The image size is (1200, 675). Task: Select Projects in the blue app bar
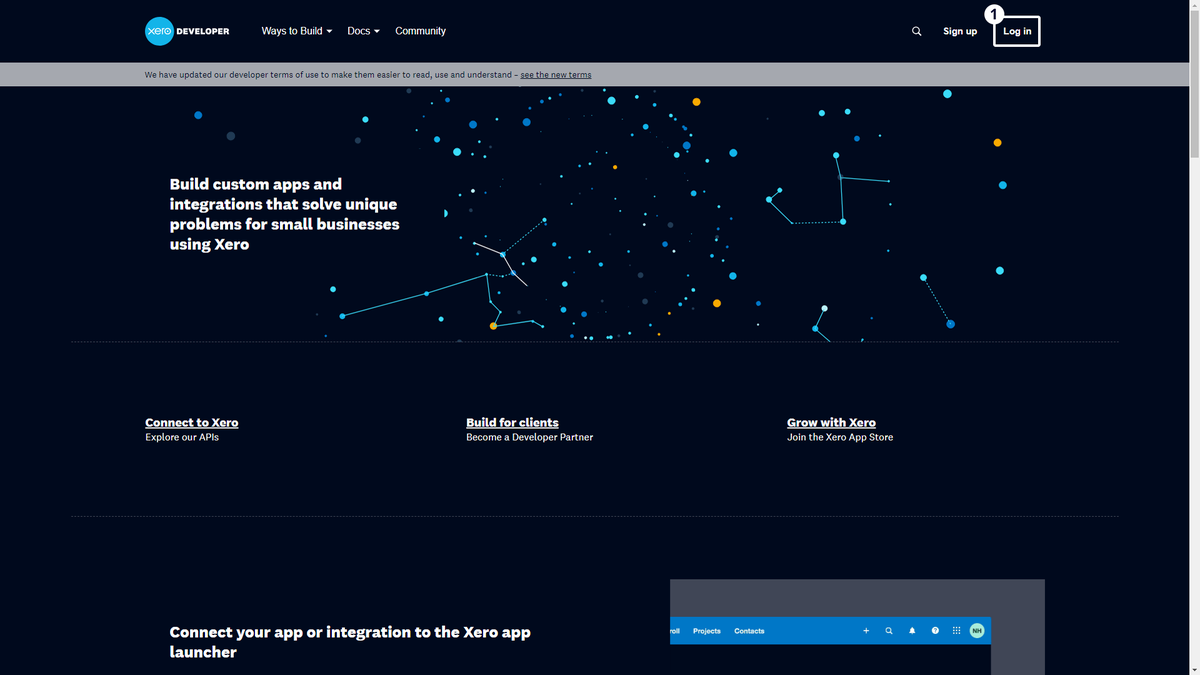click(706, 631)
